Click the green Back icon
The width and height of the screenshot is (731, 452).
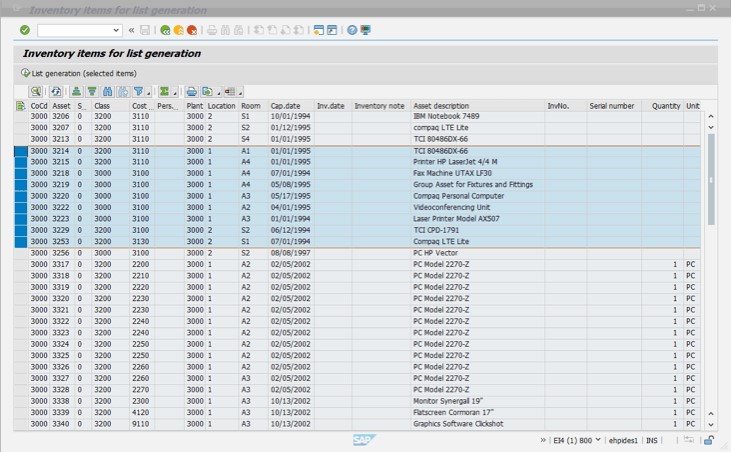pyautogui.click(x=165, y=30)
